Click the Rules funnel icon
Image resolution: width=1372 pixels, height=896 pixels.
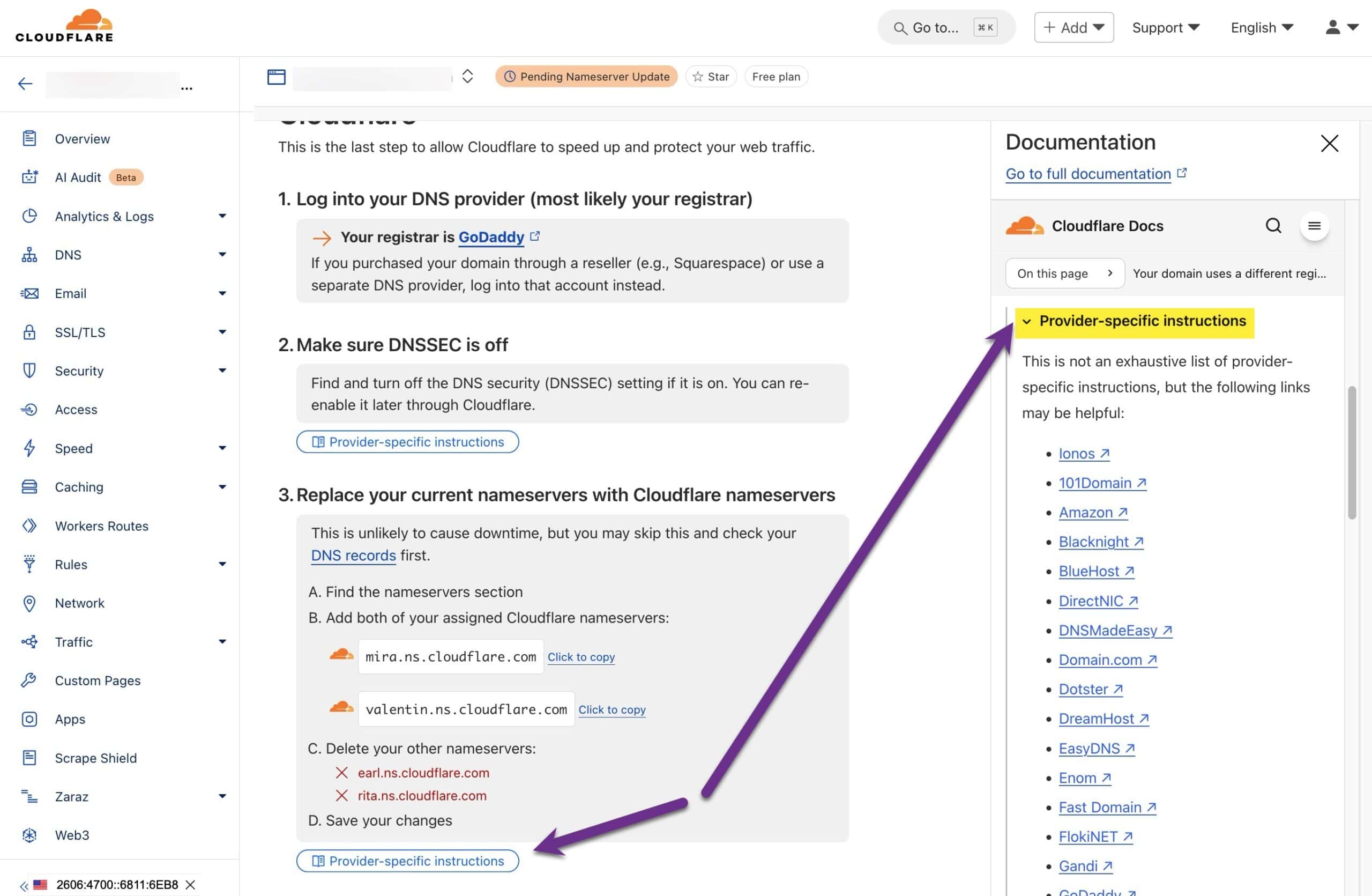[x=29, y=564]
